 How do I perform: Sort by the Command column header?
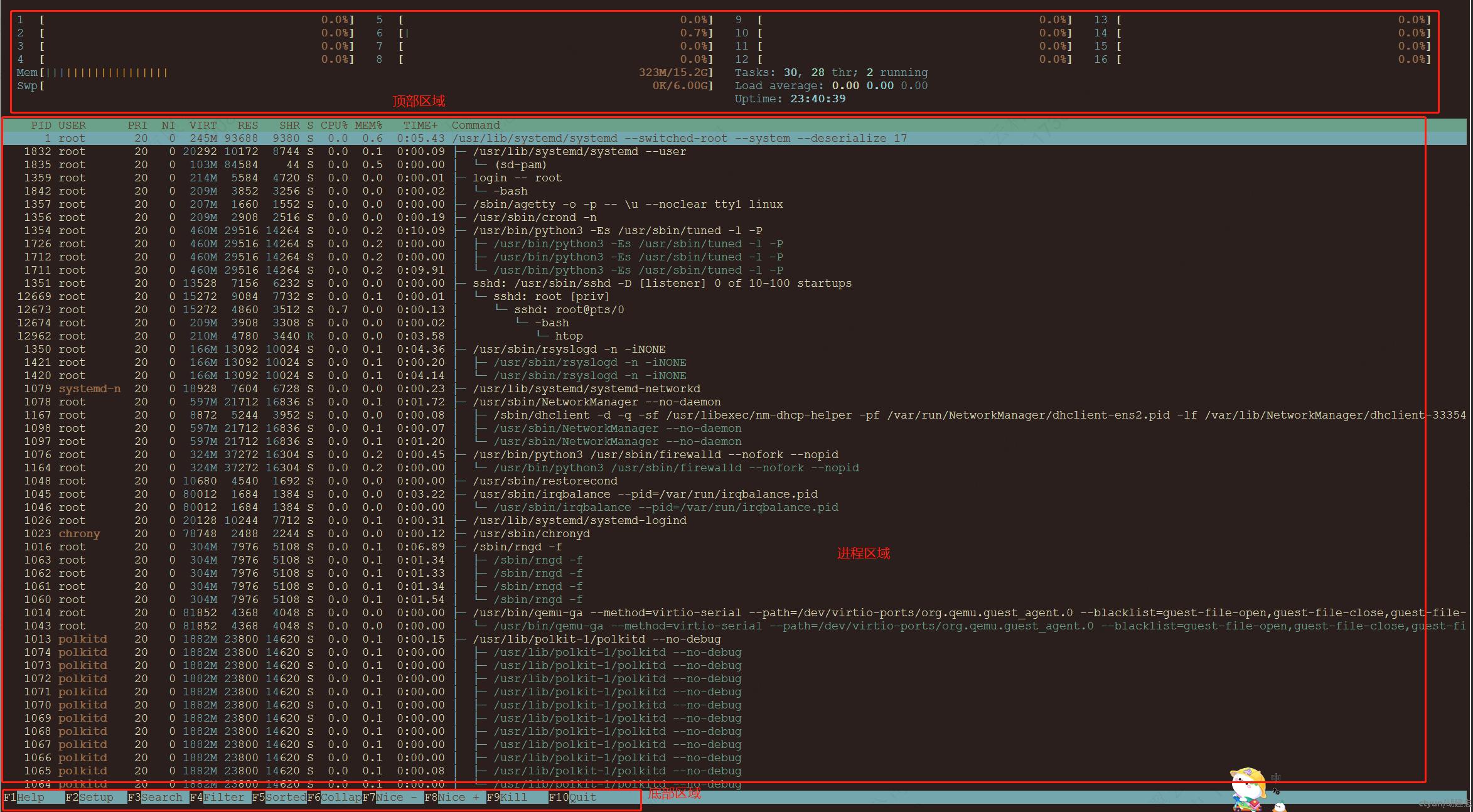point(476,125)
